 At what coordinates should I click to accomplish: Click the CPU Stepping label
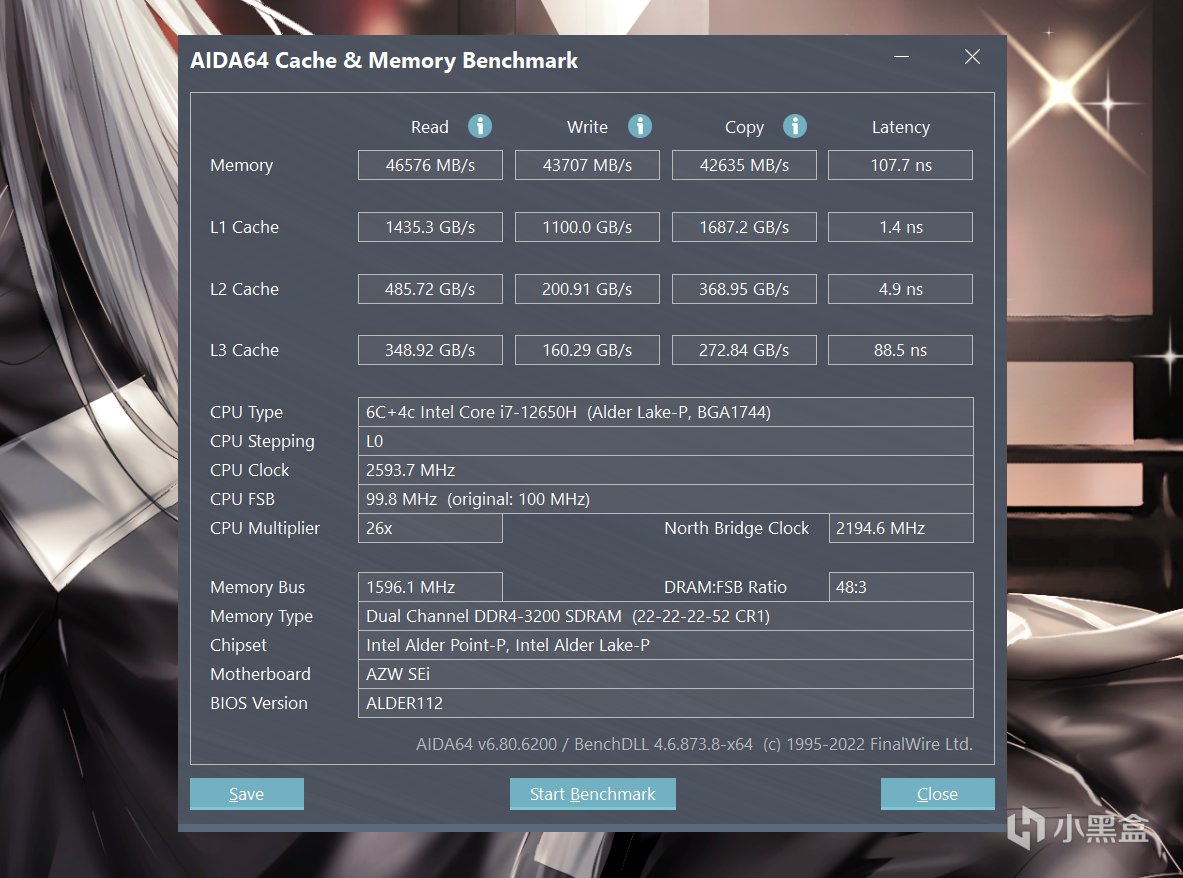tap(263, 441)
